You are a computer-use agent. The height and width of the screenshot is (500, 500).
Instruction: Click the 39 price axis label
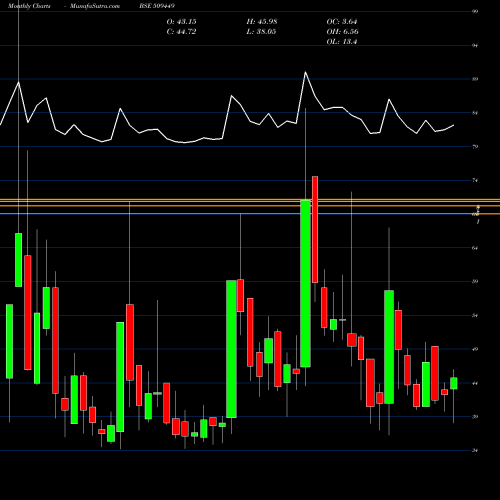pyautogui.click(x=475, y=417)
